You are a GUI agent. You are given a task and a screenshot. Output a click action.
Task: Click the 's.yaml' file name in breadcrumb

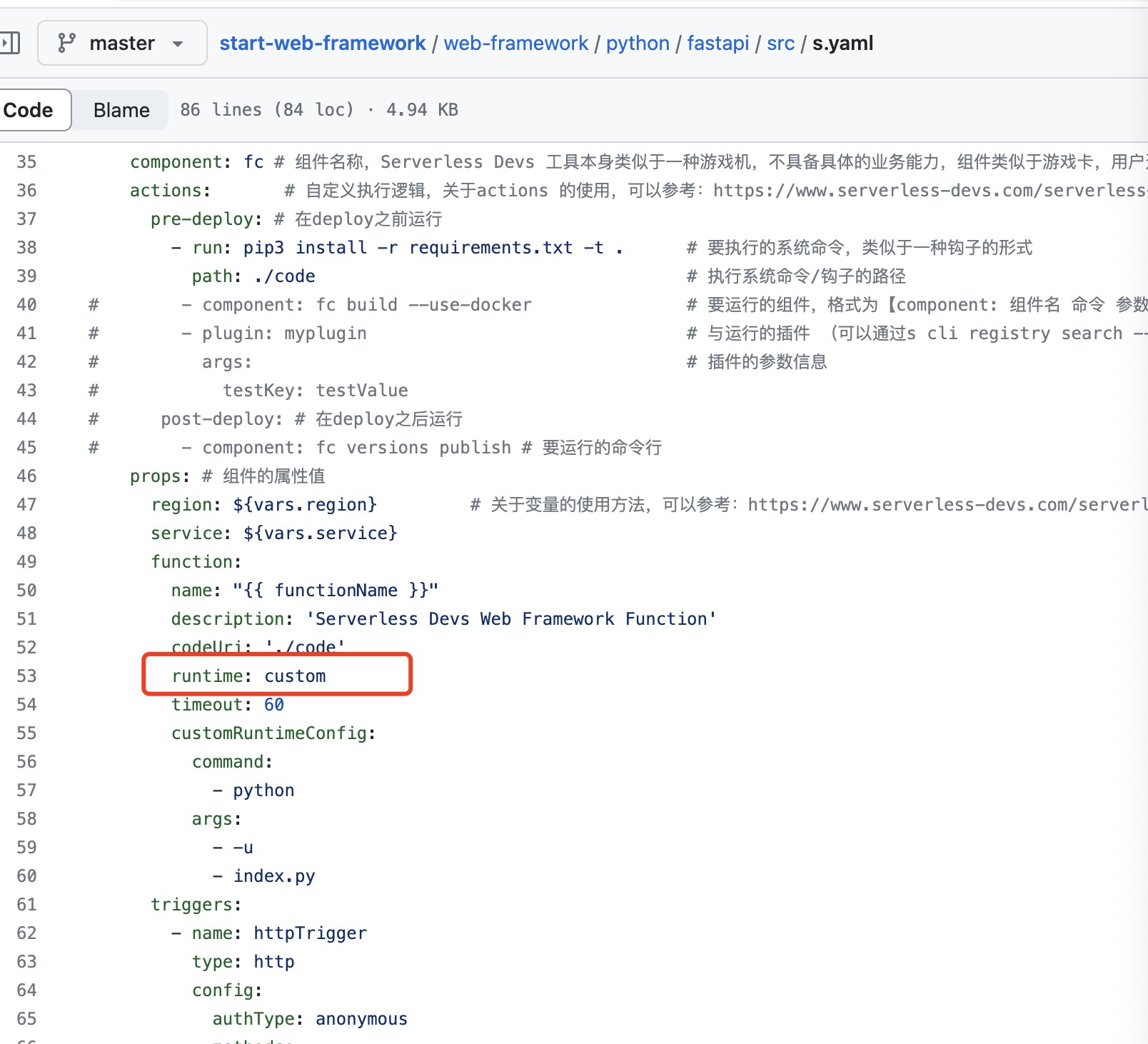842,44
